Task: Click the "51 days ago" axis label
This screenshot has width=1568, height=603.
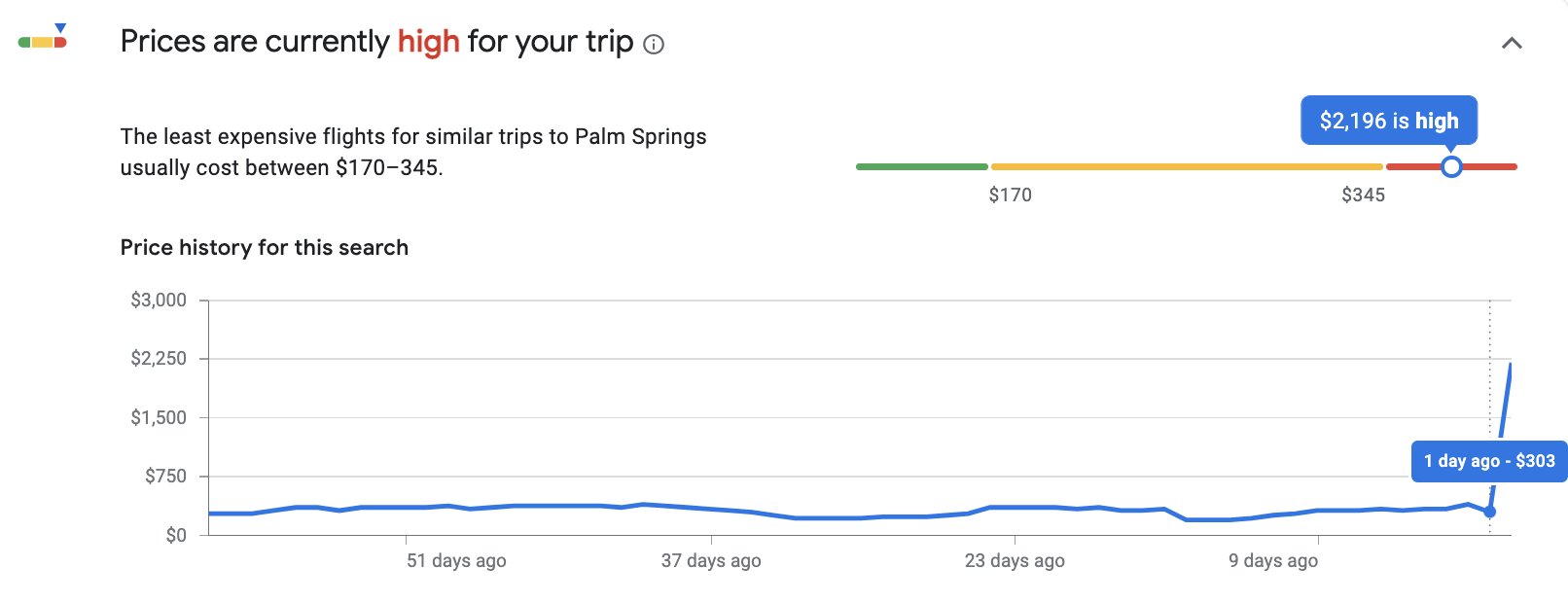Action: coord(456,561)
